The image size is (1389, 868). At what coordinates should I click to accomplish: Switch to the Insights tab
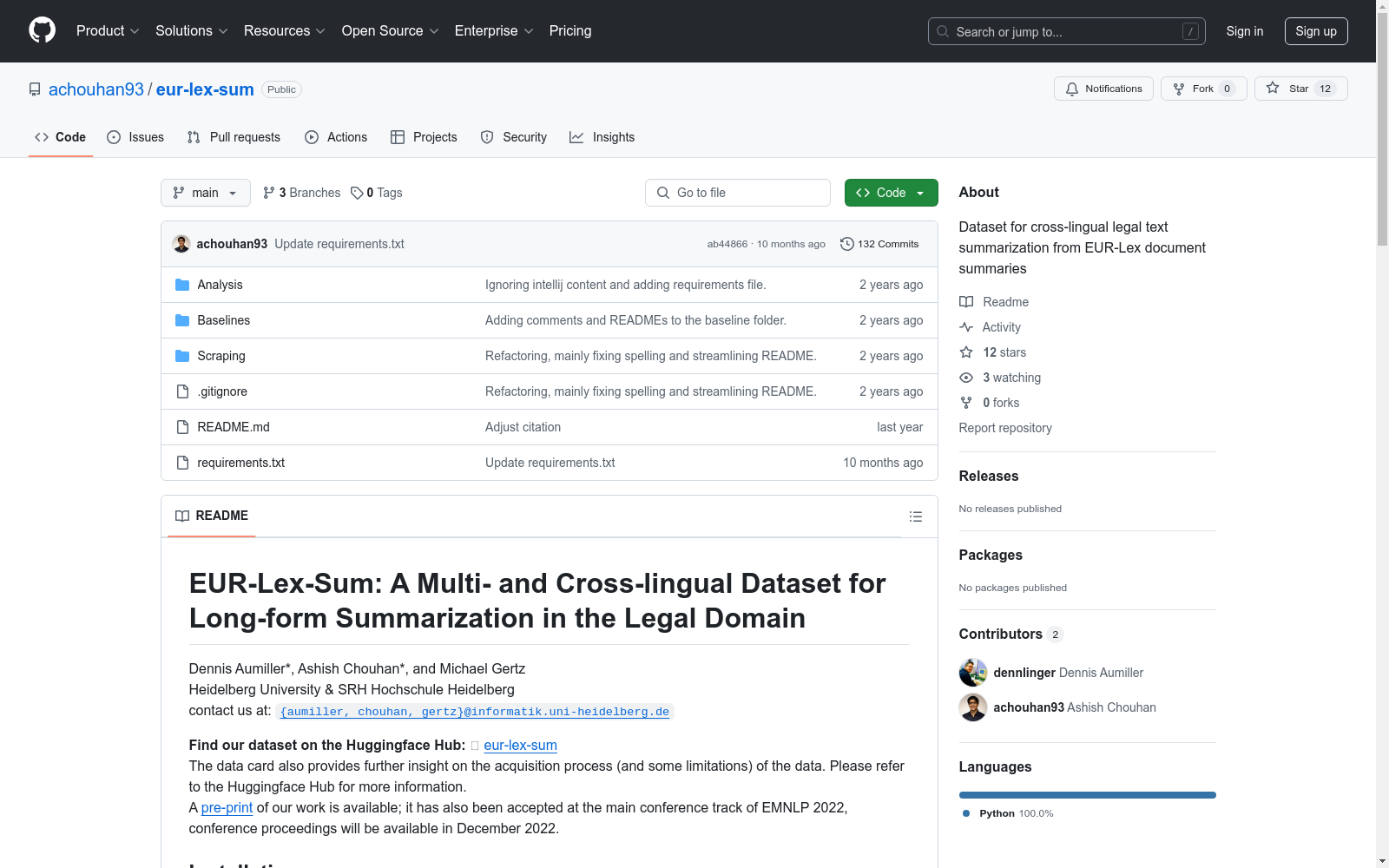pos(602,137)
